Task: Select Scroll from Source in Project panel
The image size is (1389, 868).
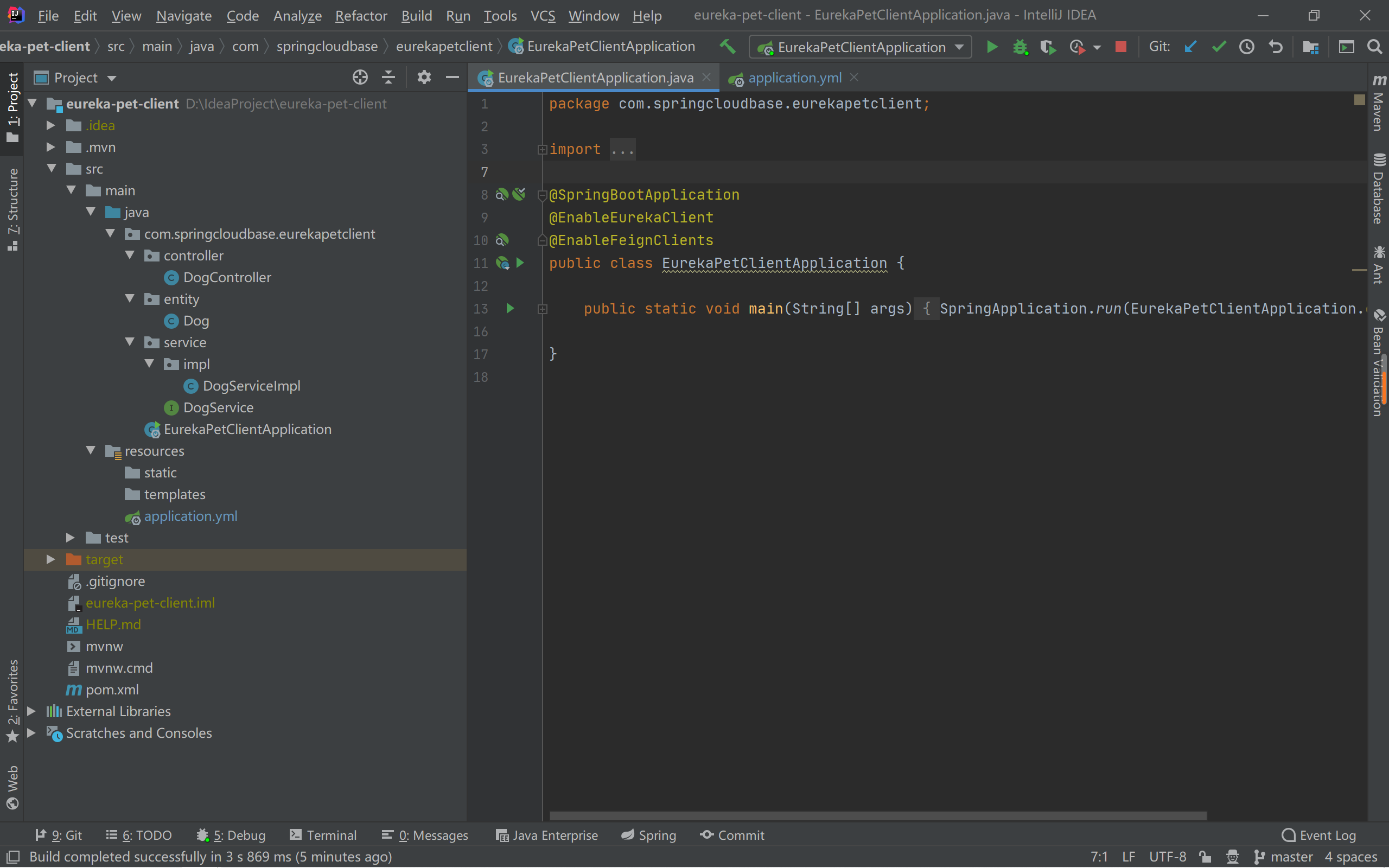Action: click(360, 77)
